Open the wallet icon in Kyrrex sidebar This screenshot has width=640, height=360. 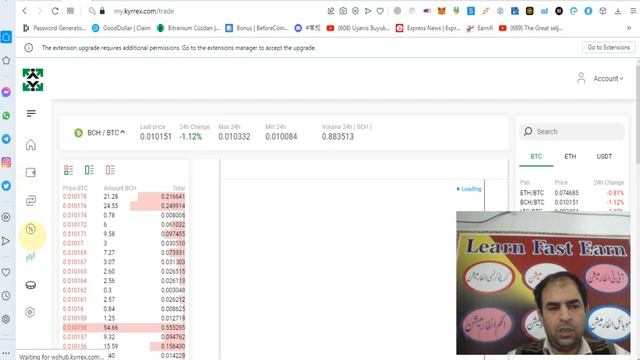[31, 173]
